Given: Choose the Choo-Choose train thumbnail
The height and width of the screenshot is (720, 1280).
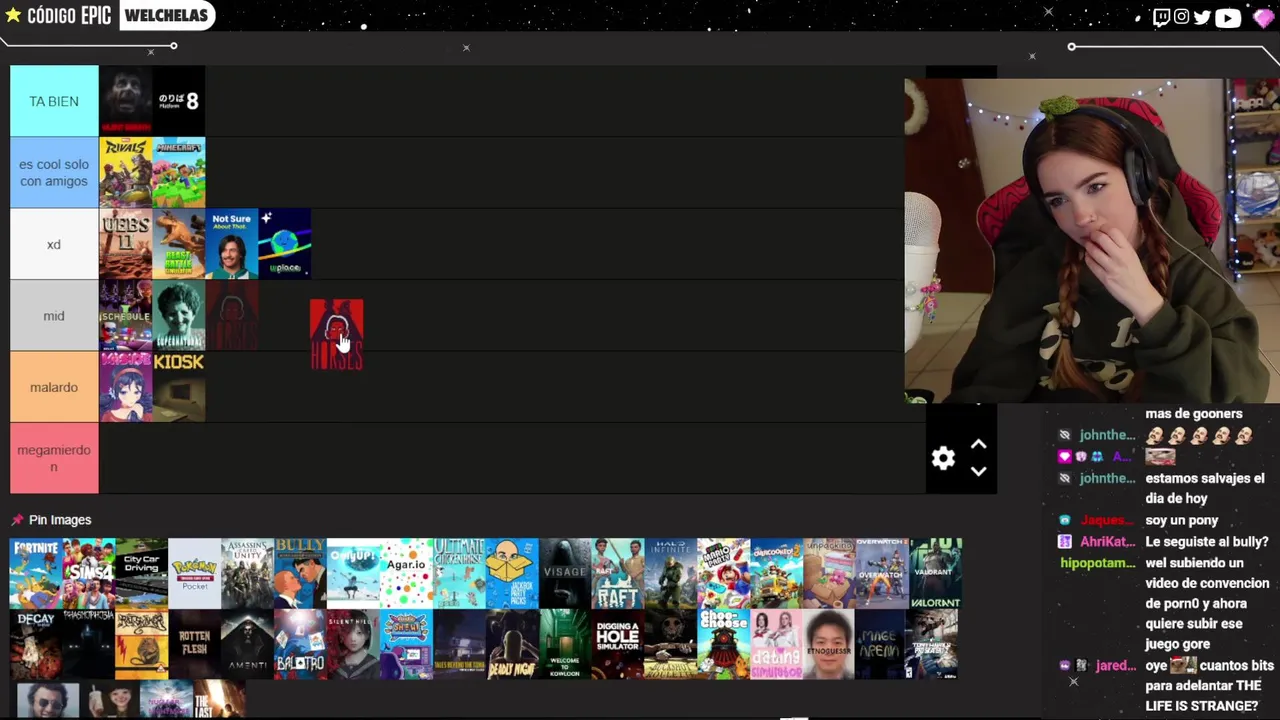Looking at the screenshot, I should click(x=724, y=644).
